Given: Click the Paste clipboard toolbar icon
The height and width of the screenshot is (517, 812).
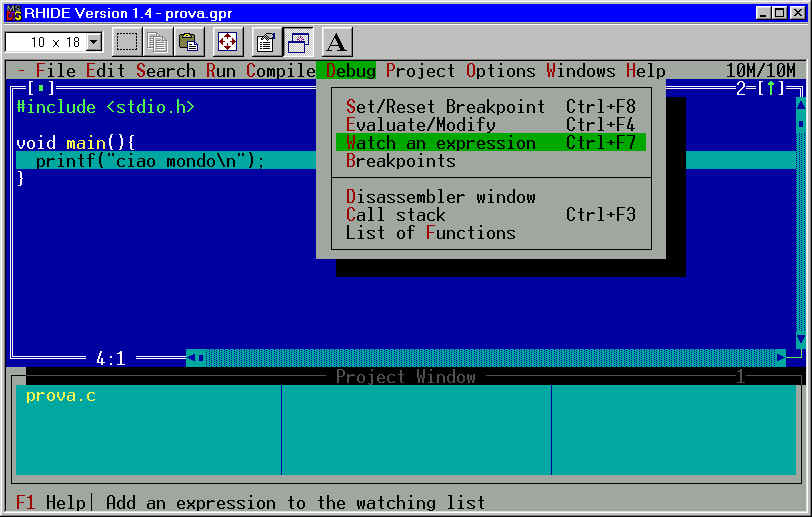Looking at the screenshot, I should [188, 42].
